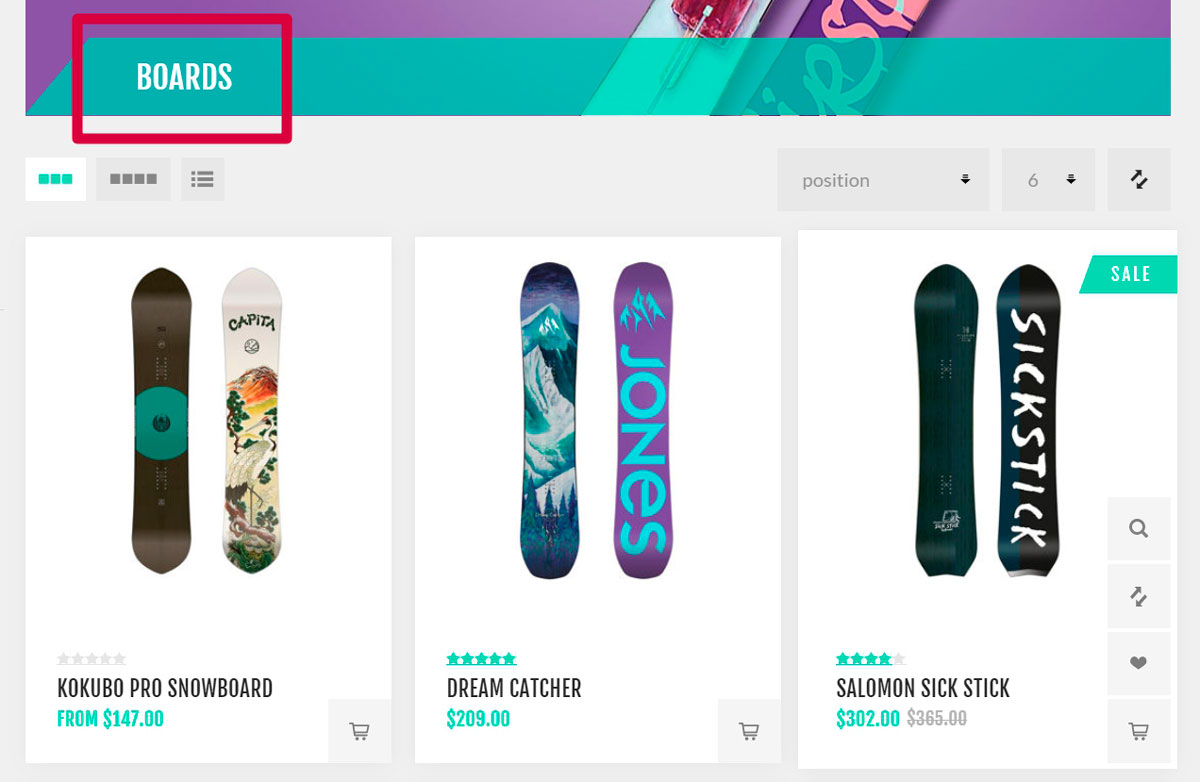Click the Kokubo Pro Snowboard product image
Image resolution: width=1200 pixels, height=782 pixels.
pyautogui.click(x=207, y=420)
